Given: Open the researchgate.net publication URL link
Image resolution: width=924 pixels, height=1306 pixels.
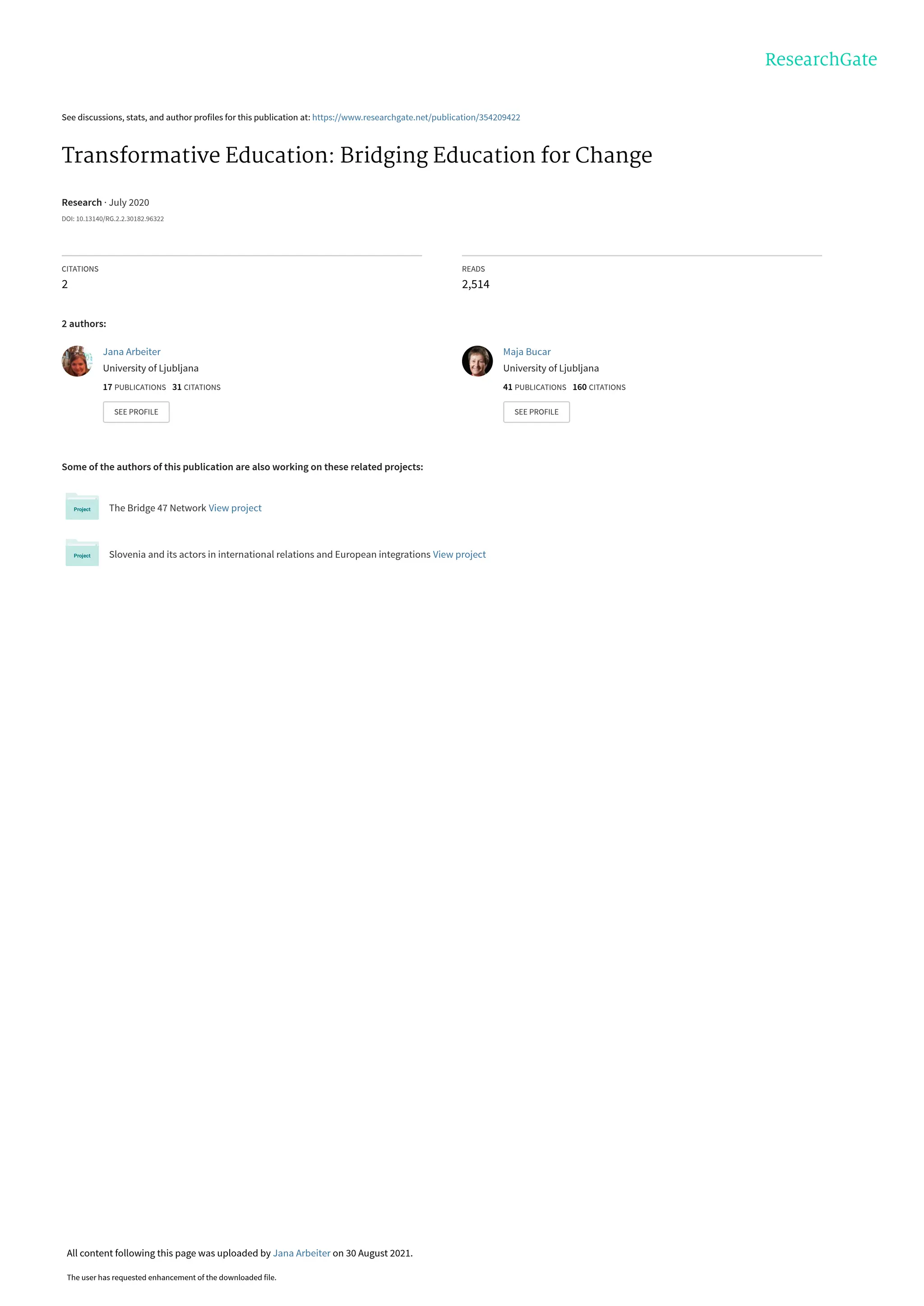Looking at the screenshot, I should (x=416, y=117).
